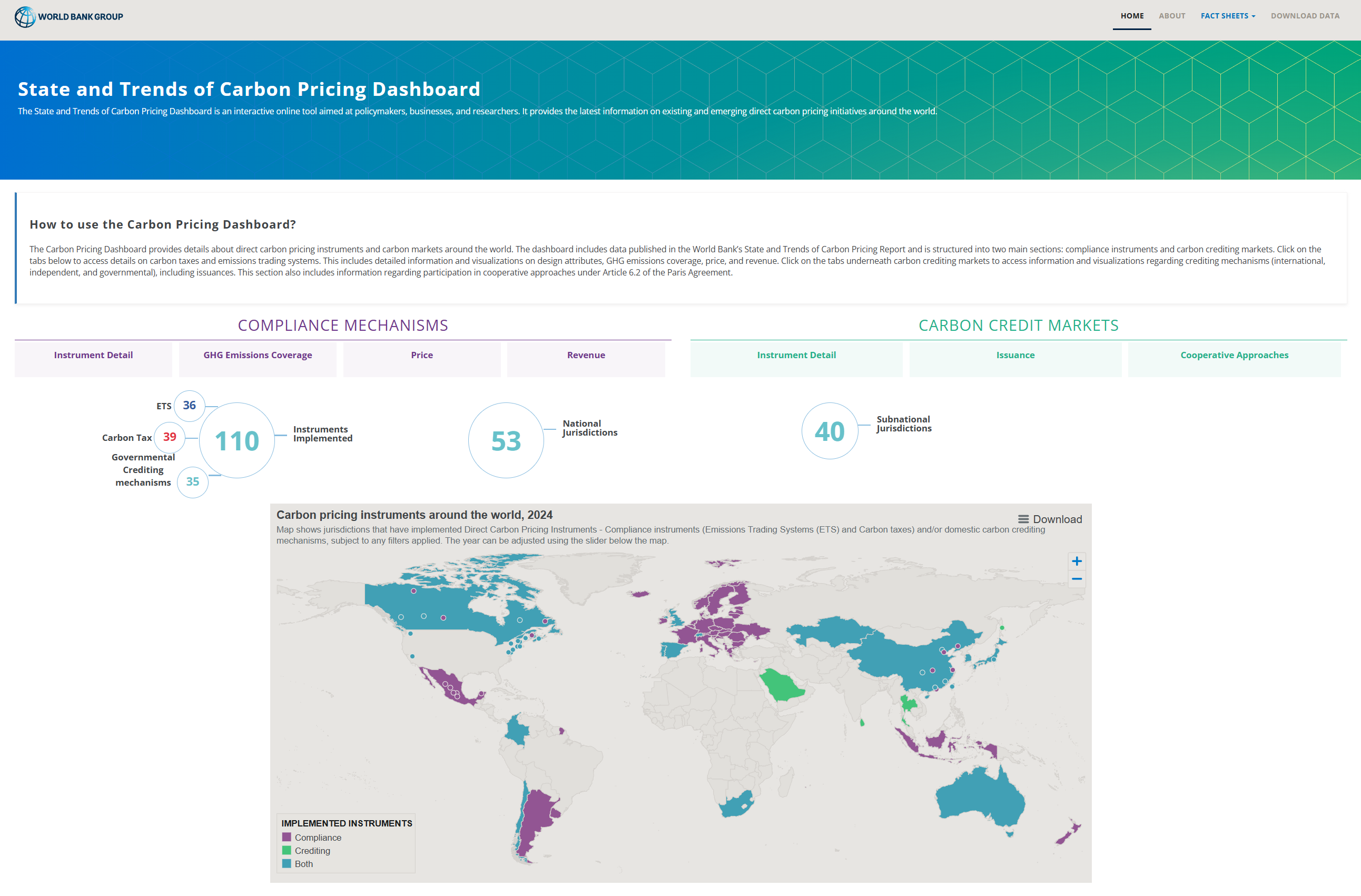1361x896 pixels.
Task: Click the World Bank Group logo
Action: (68, 16)
